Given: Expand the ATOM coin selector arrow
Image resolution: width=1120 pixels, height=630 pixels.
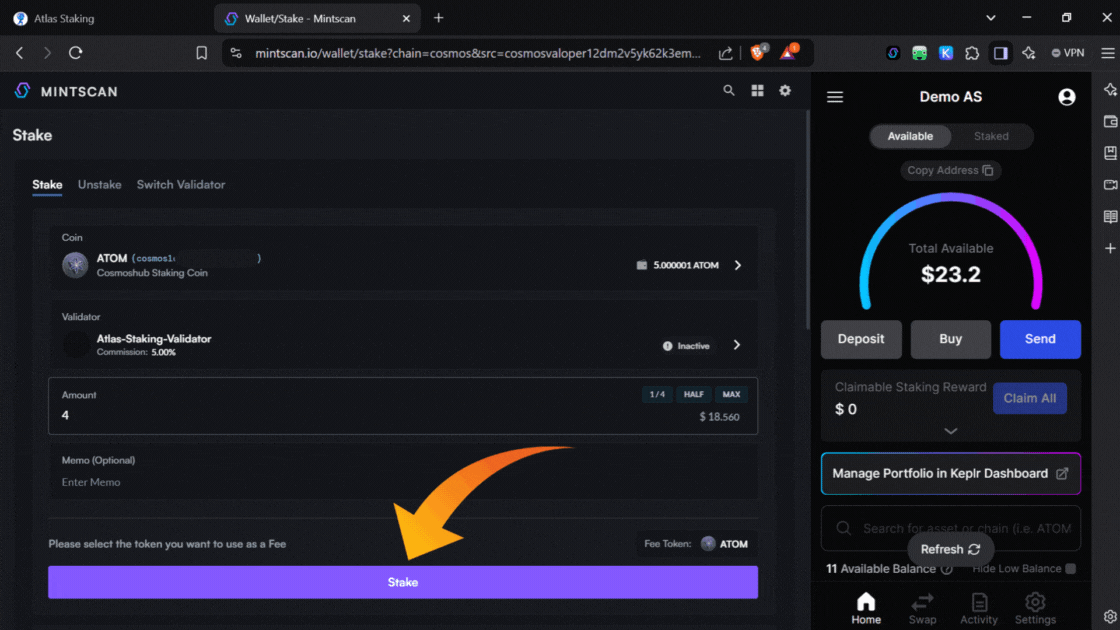Looking at the screenshot, I should (x=738, y=265).
